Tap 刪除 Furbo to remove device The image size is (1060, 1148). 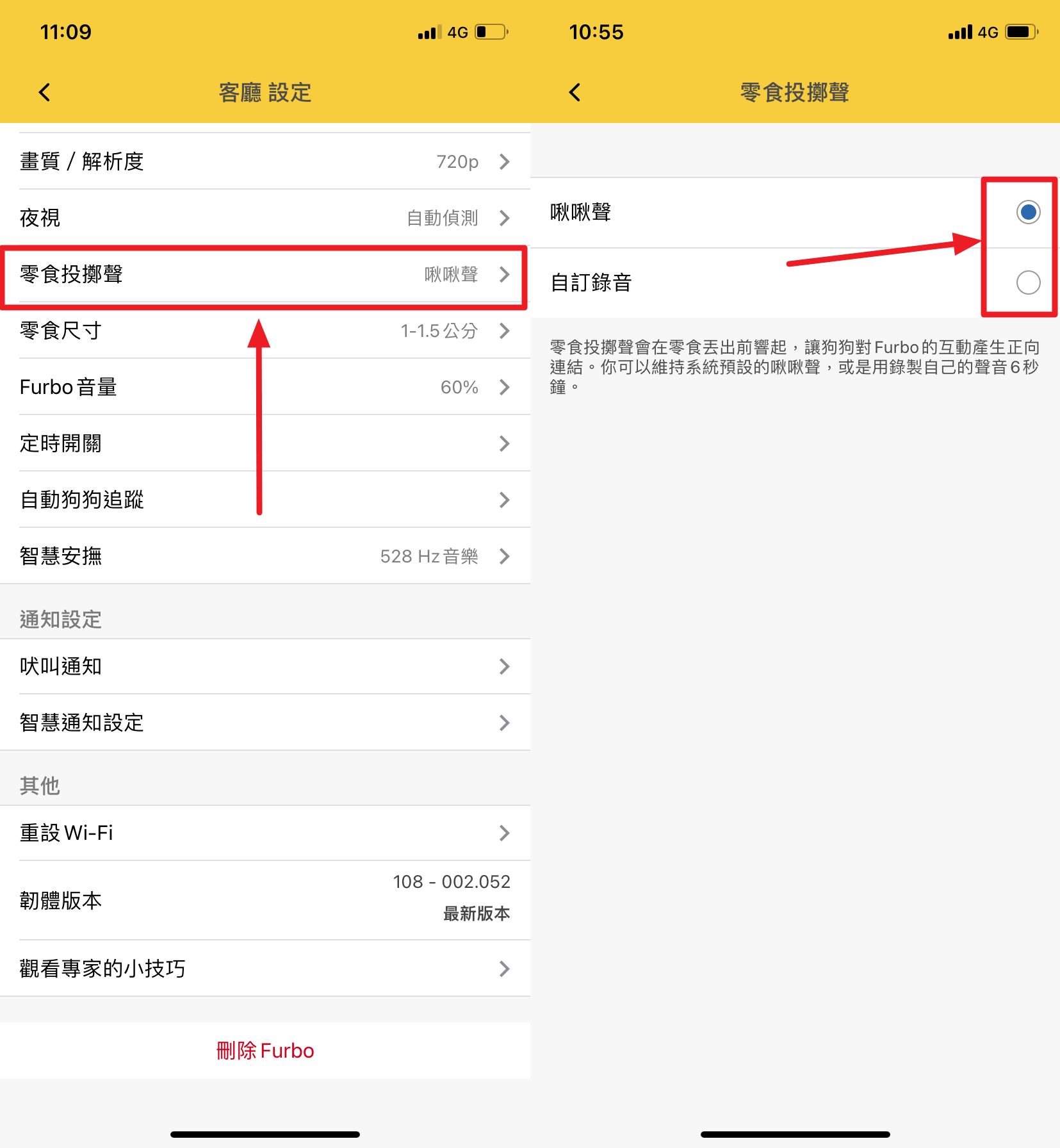265,1050
